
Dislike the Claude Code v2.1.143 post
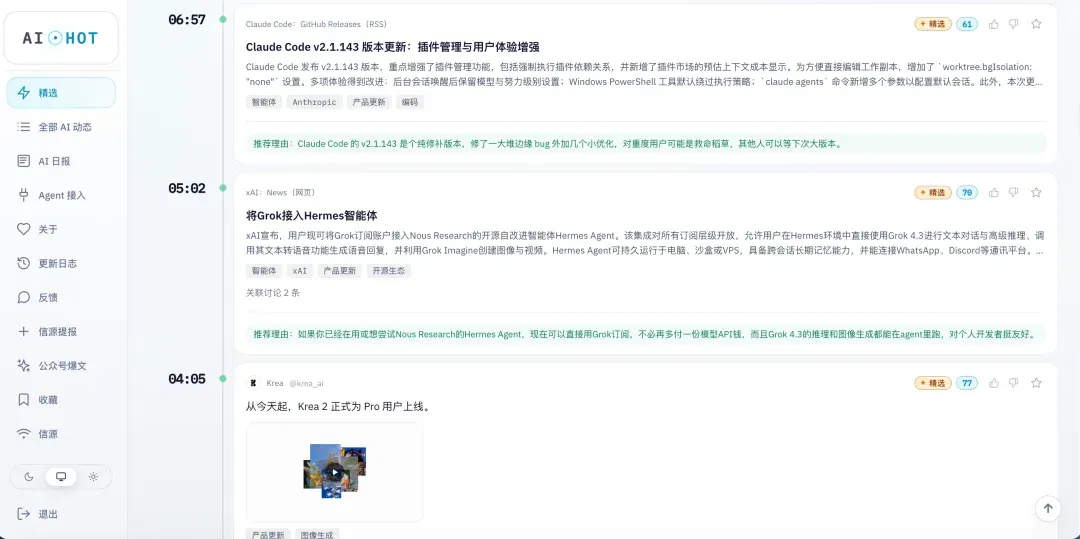click(x=1013, y=24)
